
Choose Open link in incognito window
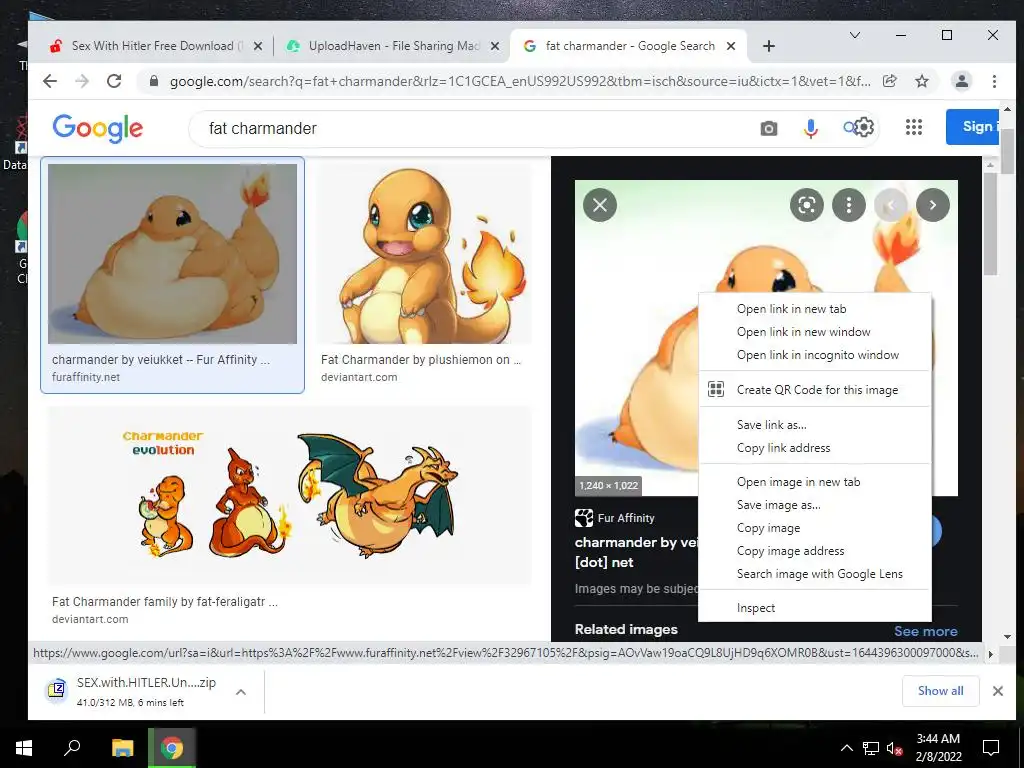tap(814, 355)
